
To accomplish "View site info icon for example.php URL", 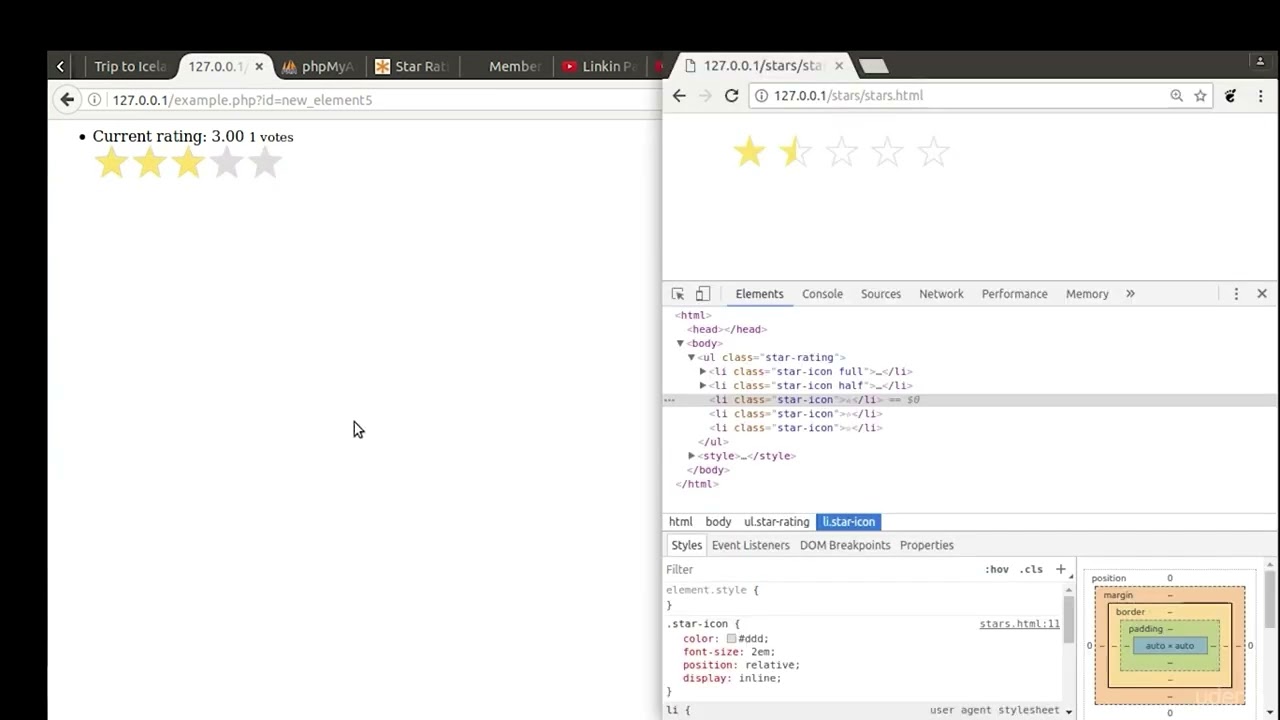I will pos(95,100).
